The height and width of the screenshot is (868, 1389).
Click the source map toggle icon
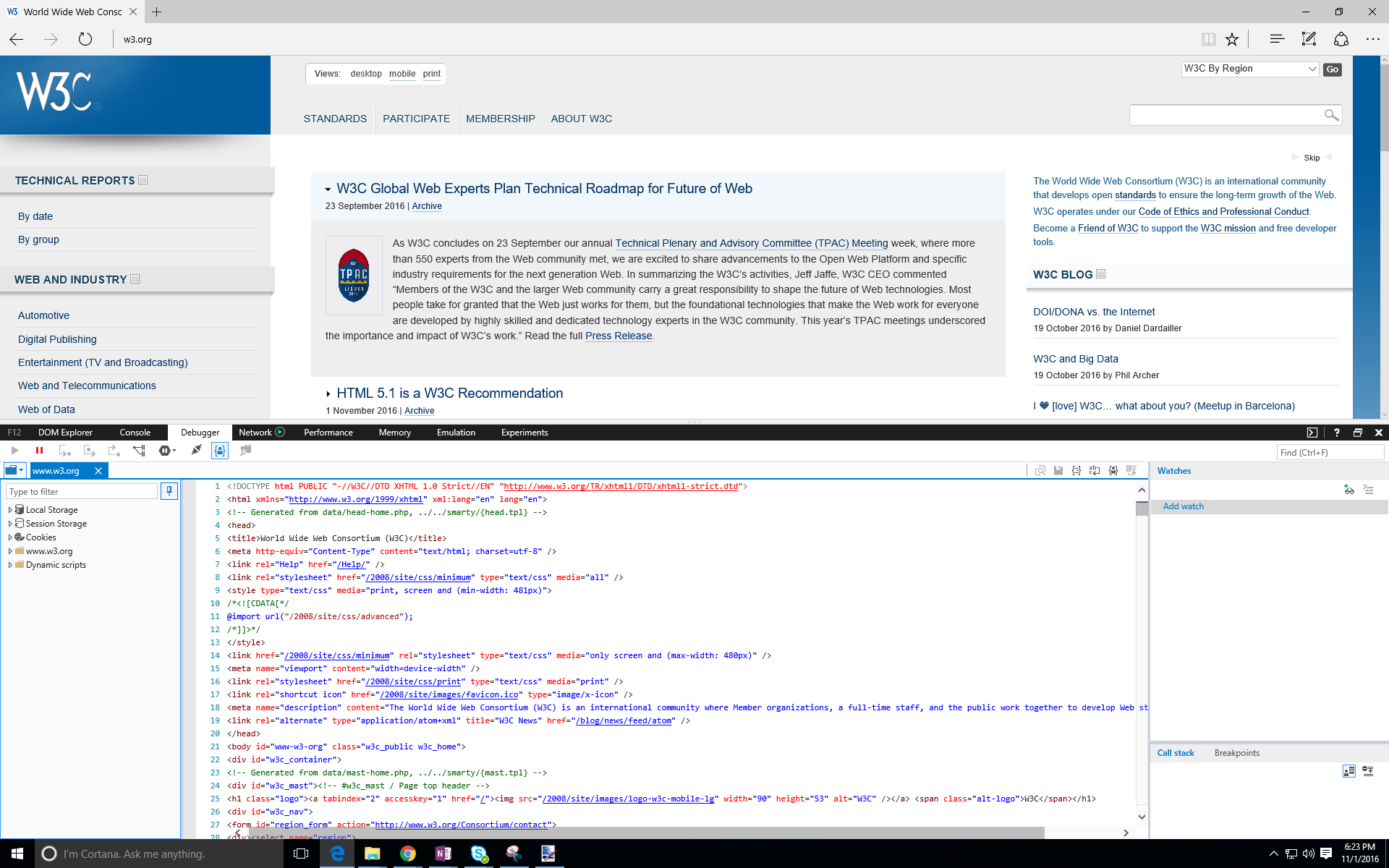1131,471
